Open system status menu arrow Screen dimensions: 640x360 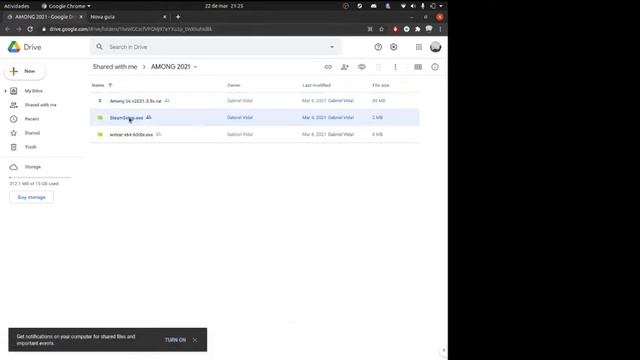coord(441,6)
